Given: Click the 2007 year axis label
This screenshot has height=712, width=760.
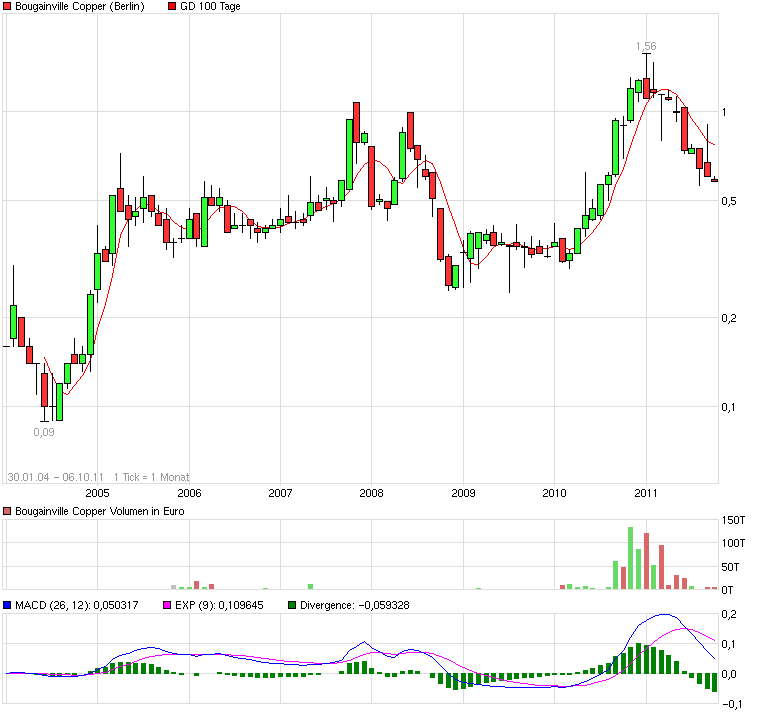Looking at the screenshot, I should [x=280, y=493].
